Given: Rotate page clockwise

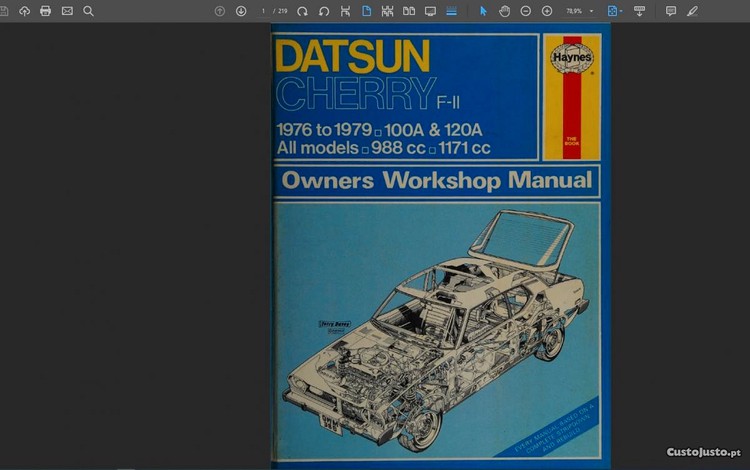Looking at the screenshot, I should [x=302, y=11].
